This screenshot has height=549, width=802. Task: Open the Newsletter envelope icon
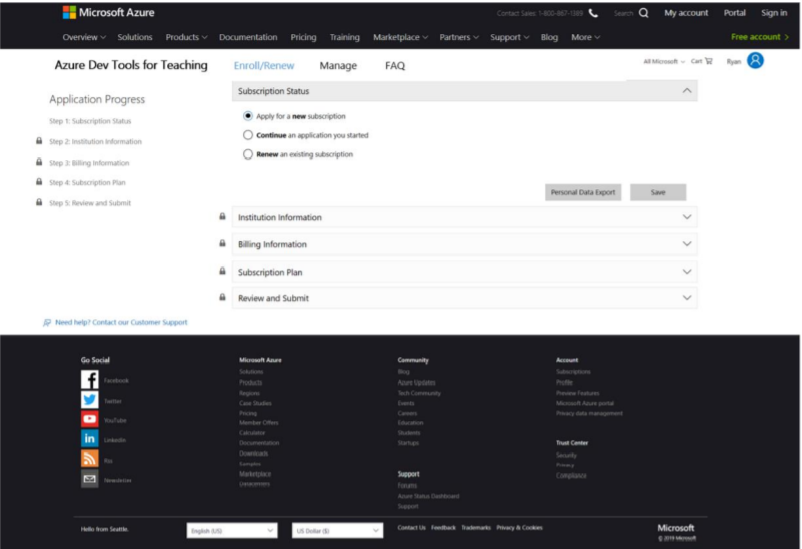pyautogui.click(x=90, y=479)
